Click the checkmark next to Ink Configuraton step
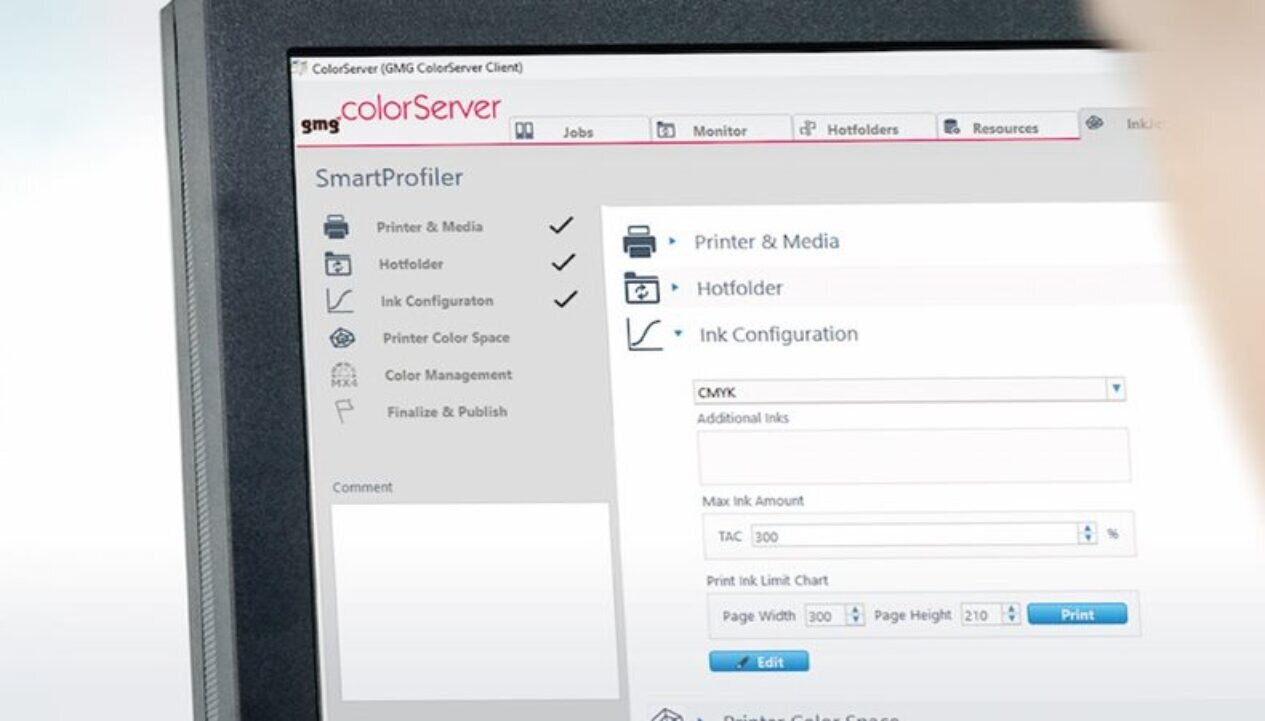1265x721 pixels. (x=565, y=299)
